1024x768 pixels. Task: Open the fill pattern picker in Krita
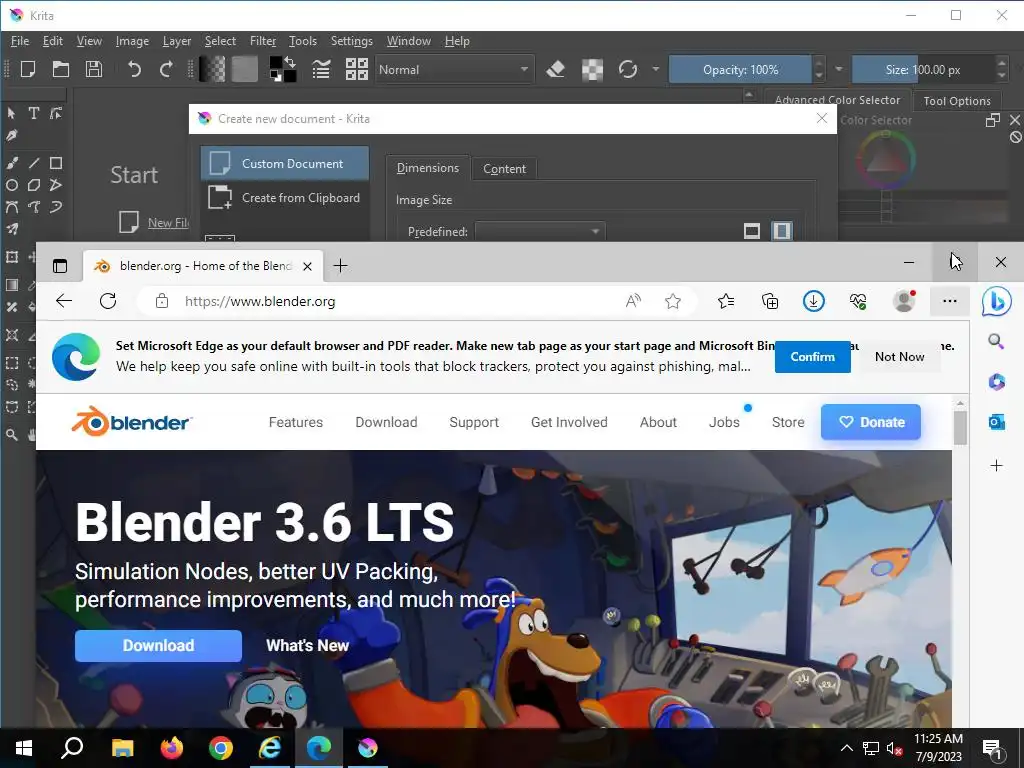pos(244,69)
